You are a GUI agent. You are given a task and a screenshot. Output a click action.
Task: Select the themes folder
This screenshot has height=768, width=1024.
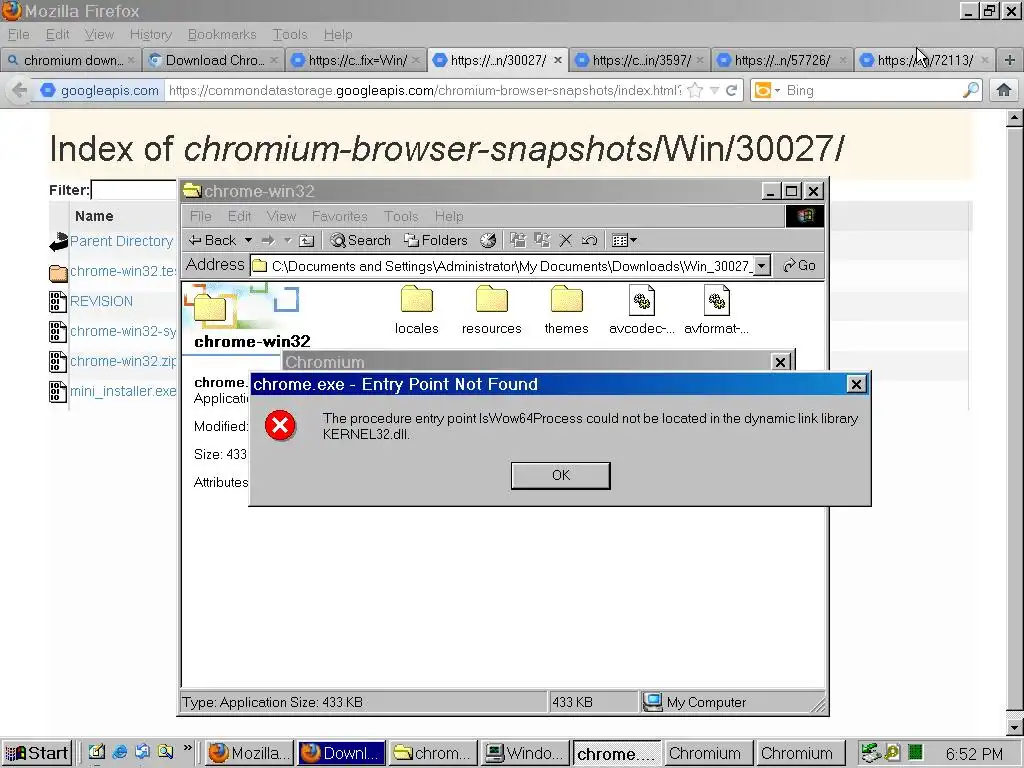click(x=566, y=311)
